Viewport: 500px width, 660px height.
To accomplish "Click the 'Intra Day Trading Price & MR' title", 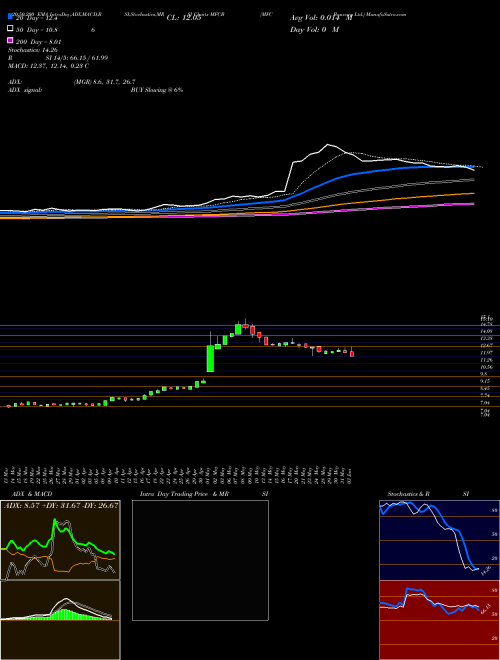I will coord(184,494).
